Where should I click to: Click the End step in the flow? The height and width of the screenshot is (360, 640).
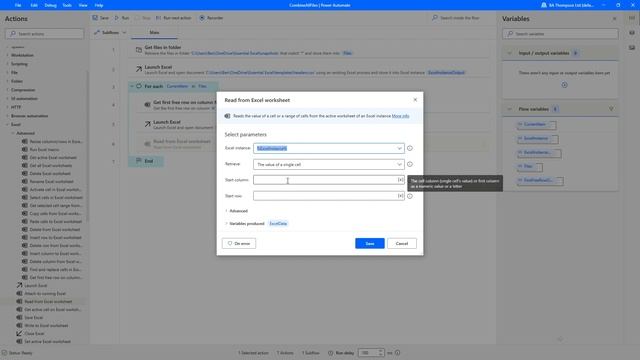click(x=146, y=161)
